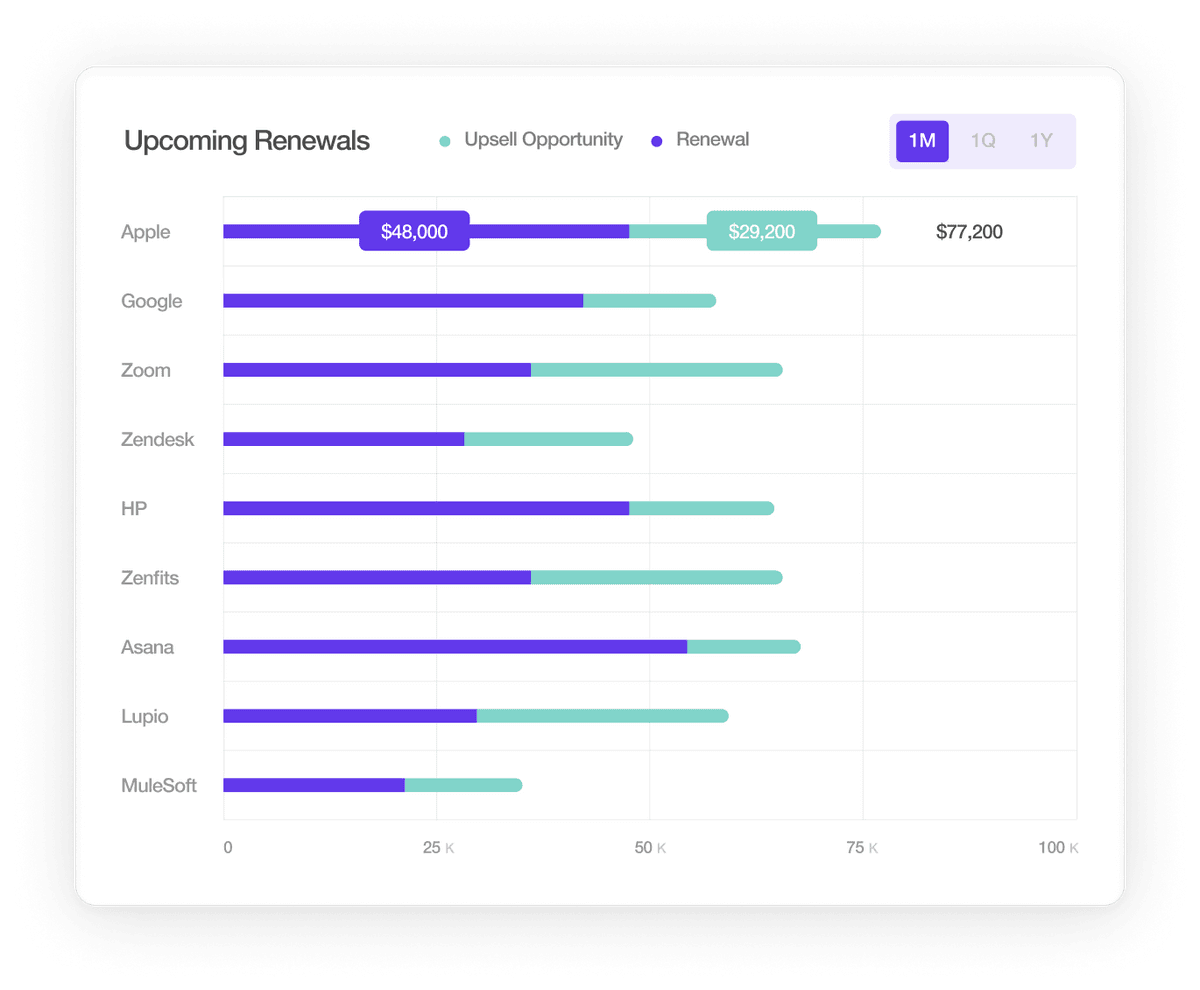Click the Renewal legend dot

tap(657, 142)
